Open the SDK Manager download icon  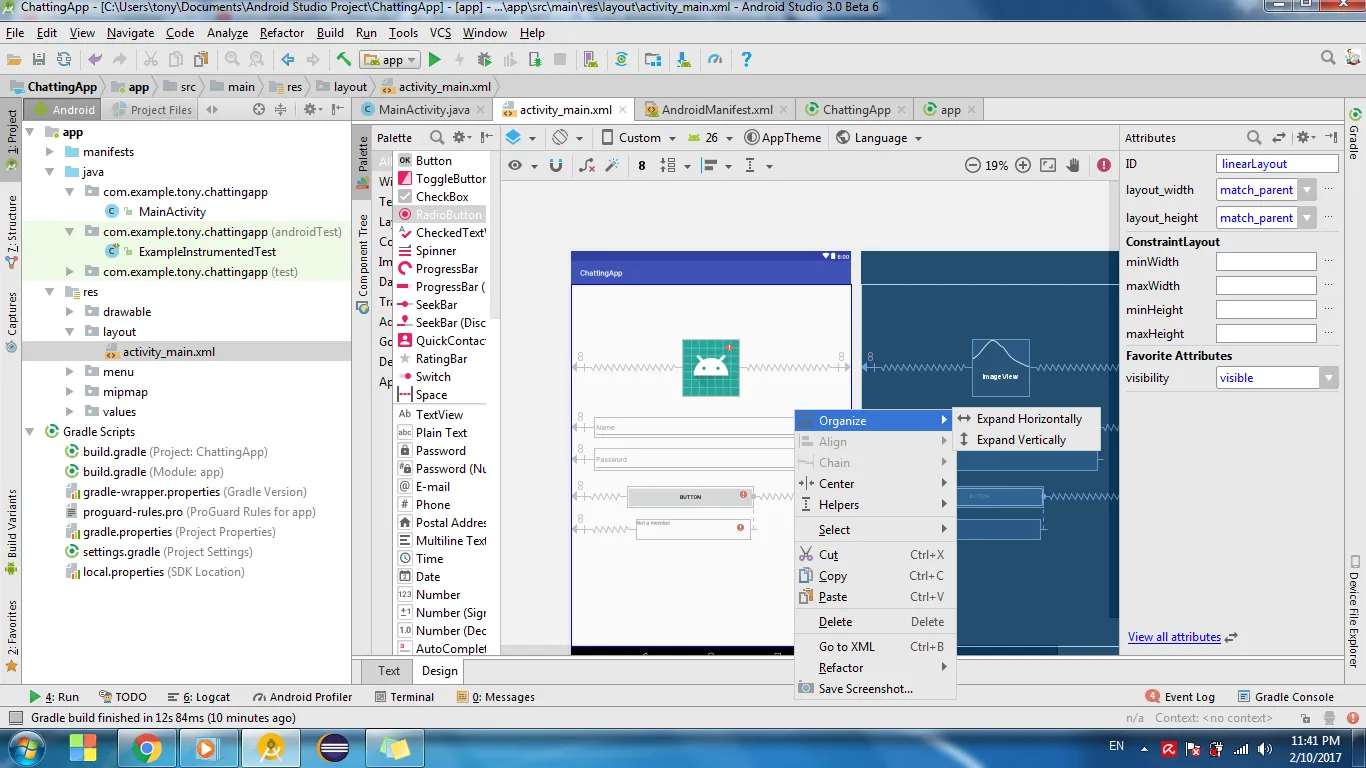pos(683,60)
